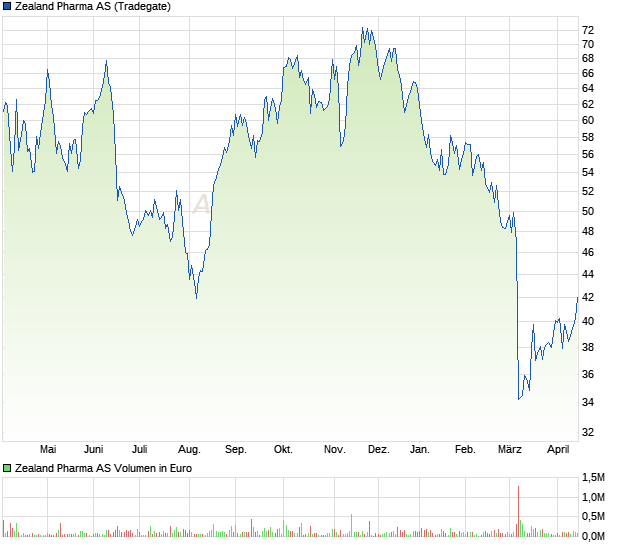Click the 'Jan.' month label
620x546 pixels.
(x=420, y=449)
